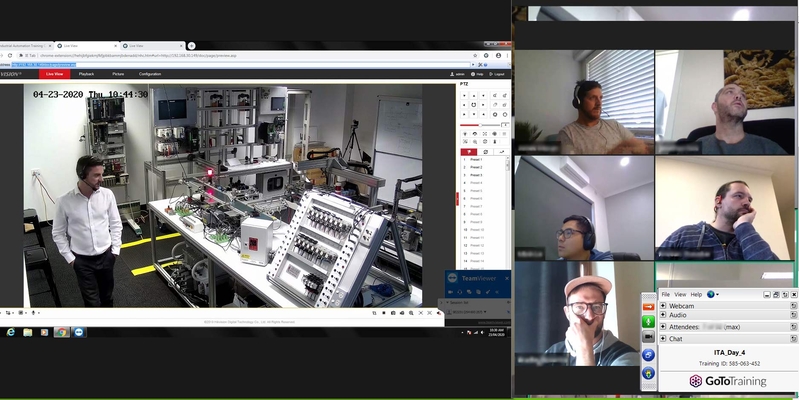Click the blue screen sharing button
The height and width of the screenshot is (400, 799).
tap(648, 355)
